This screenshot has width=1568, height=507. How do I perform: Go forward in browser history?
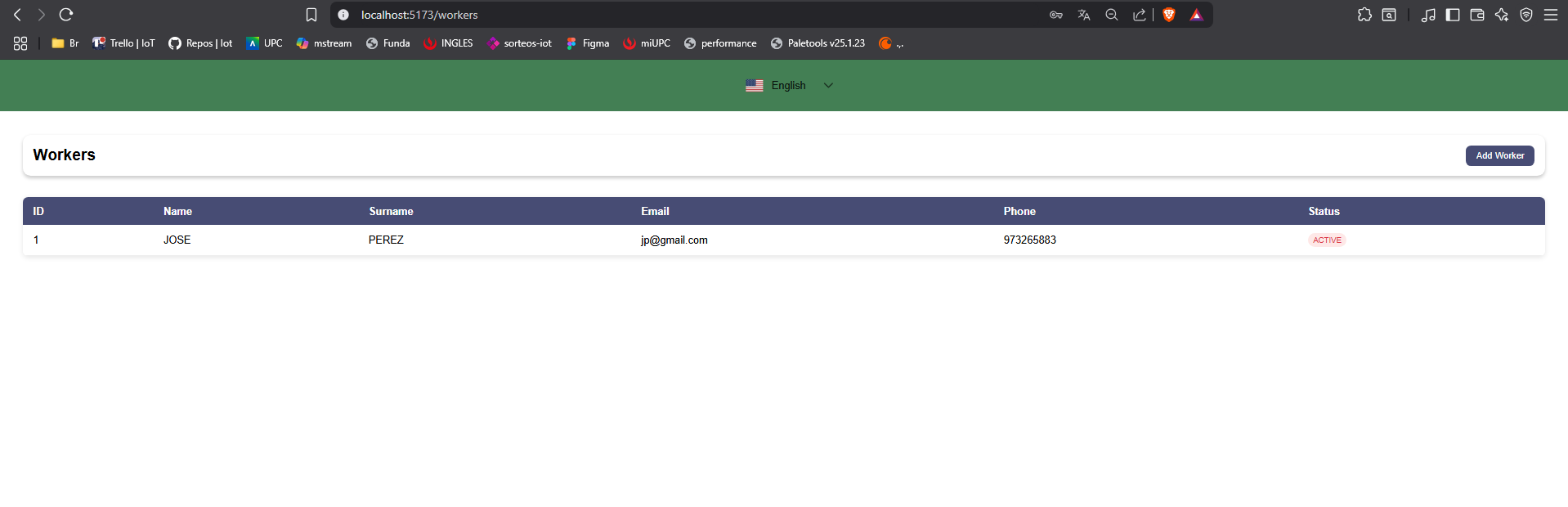(41, 15)
